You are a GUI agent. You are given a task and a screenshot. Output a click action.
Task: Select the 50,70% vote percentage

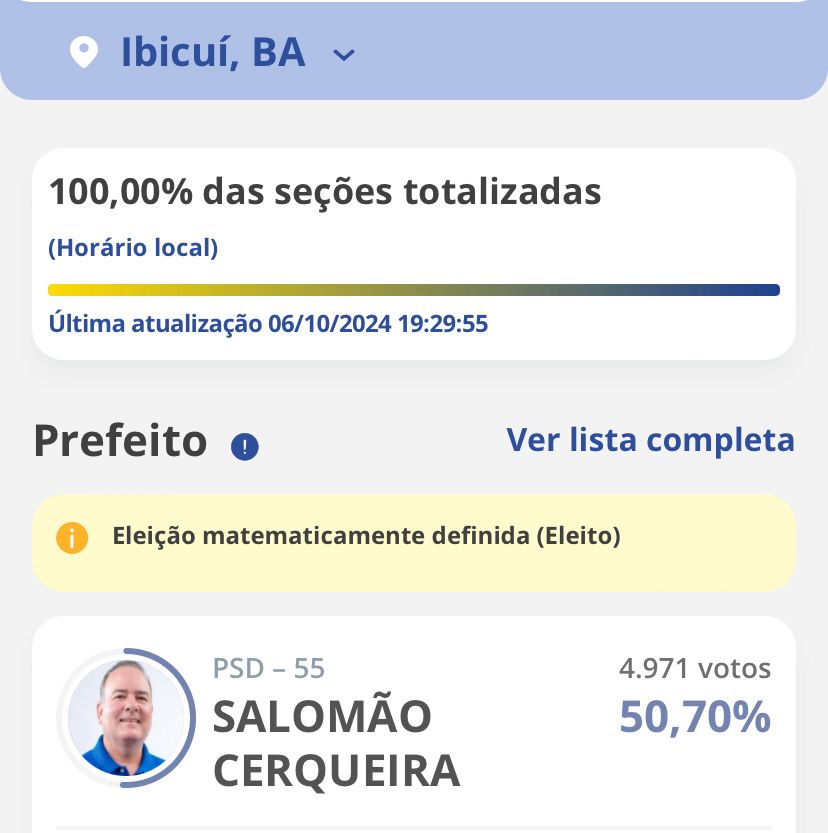695,717
